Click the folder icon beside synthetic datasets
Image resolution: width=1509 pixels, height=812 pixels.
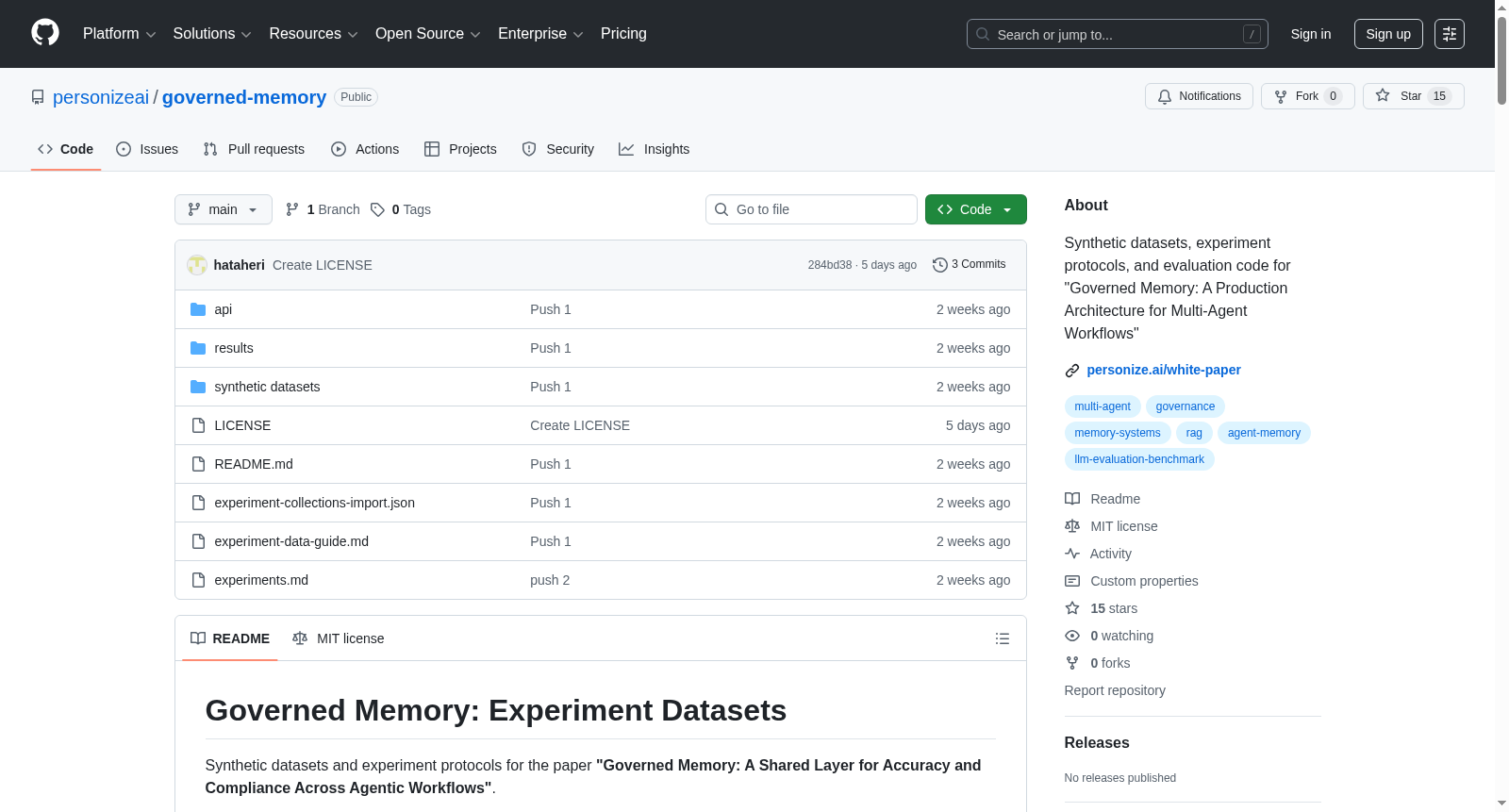198,387
